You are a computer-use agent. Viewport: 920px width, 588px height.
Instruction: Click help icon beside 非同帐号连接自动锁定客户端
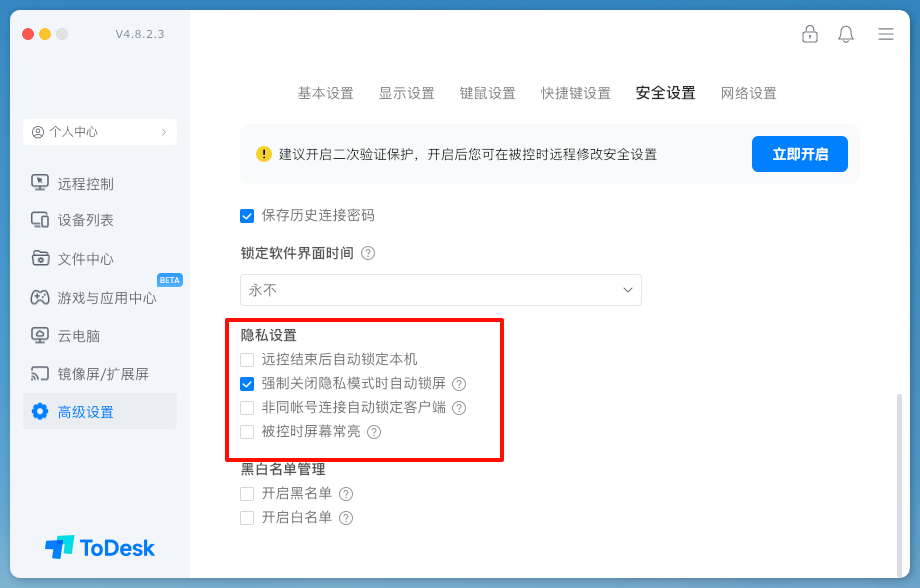tap(459, 408)
